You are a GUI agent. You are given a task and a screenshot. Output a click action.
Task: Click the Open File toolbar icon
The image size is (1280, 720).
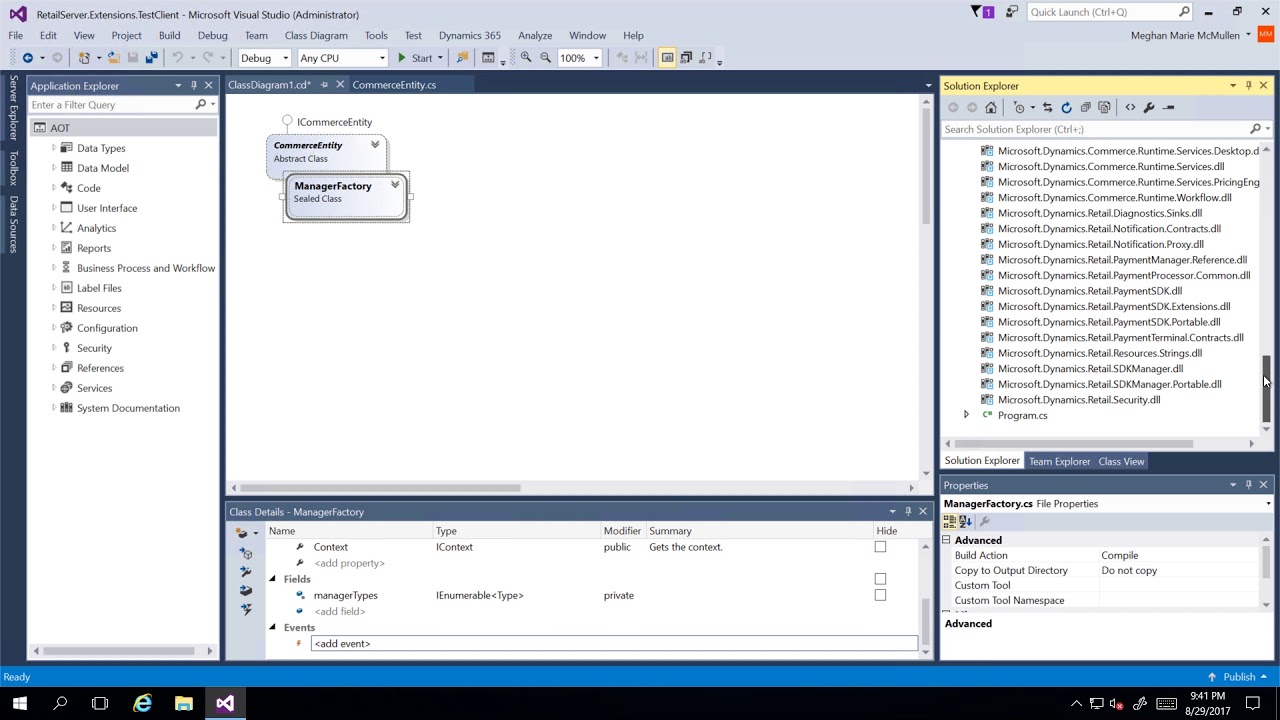tap(113, 58)
